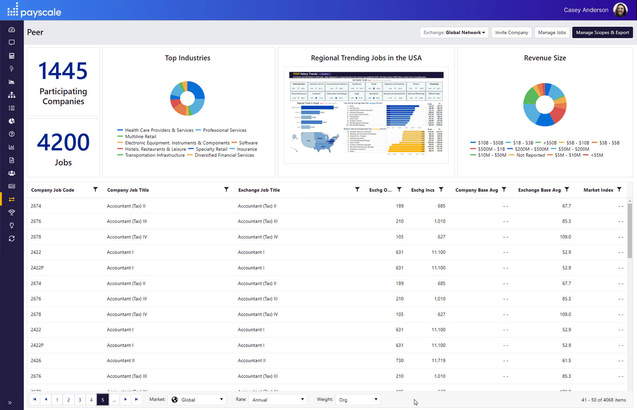637x410 pixels.
Task: Open the calculator icon in sidebar
Action: pyautogui.click(x=11, y=56)
